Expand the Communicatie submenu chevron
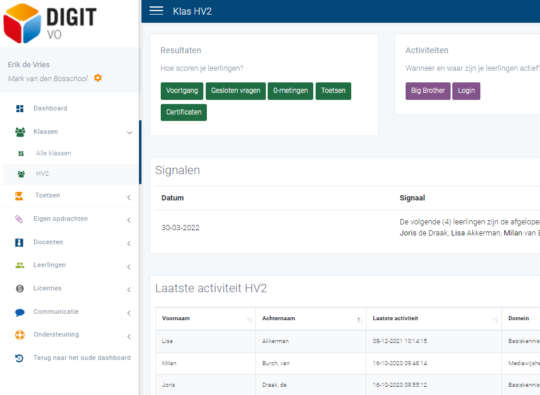 click(129, 313)
